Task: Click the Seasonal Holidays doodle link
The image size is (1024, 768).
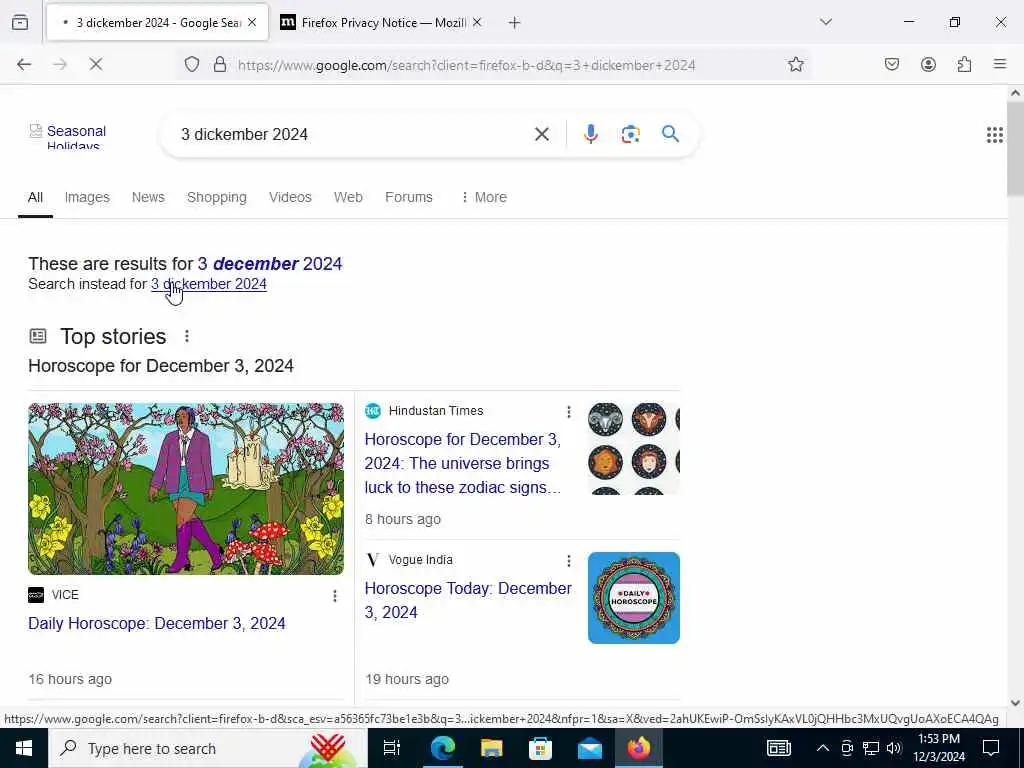Action: click(68, 137)
